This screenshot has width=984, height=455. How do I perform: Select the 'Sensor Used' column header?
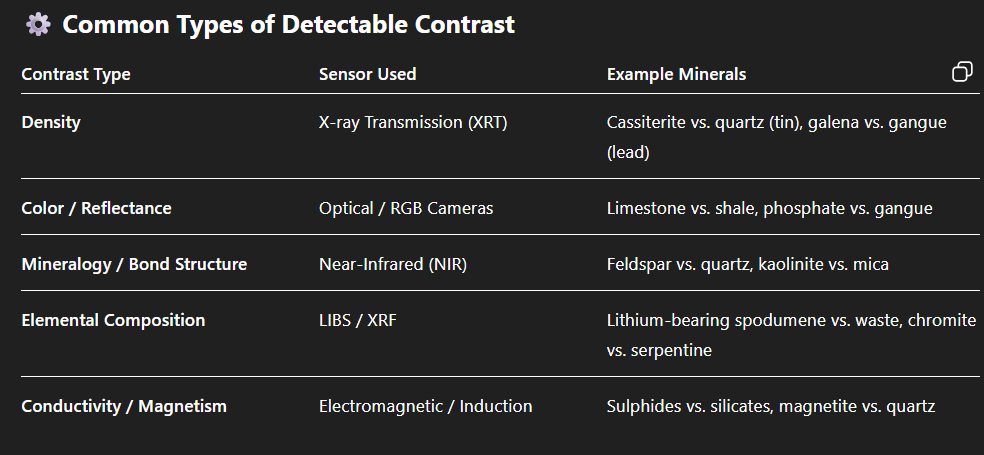367,74
